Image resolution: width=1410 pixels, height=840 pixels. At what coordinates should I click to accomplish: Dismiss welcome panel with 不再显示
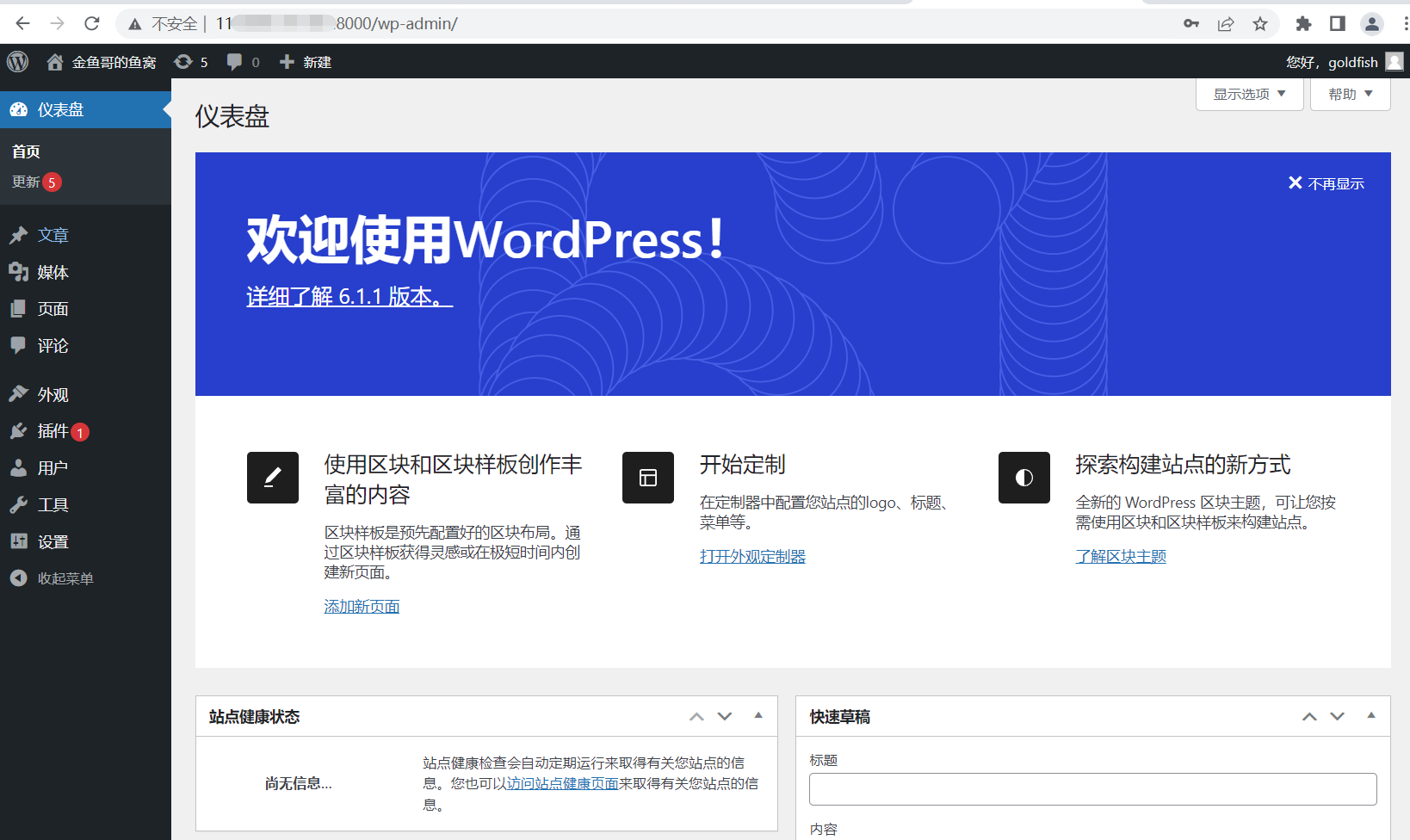[1326, 183]
